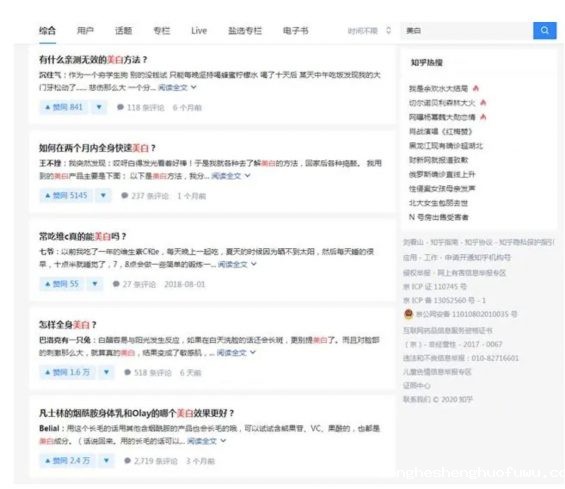
Task: Switch to the 话题 tab
Action: pos(124,31)
